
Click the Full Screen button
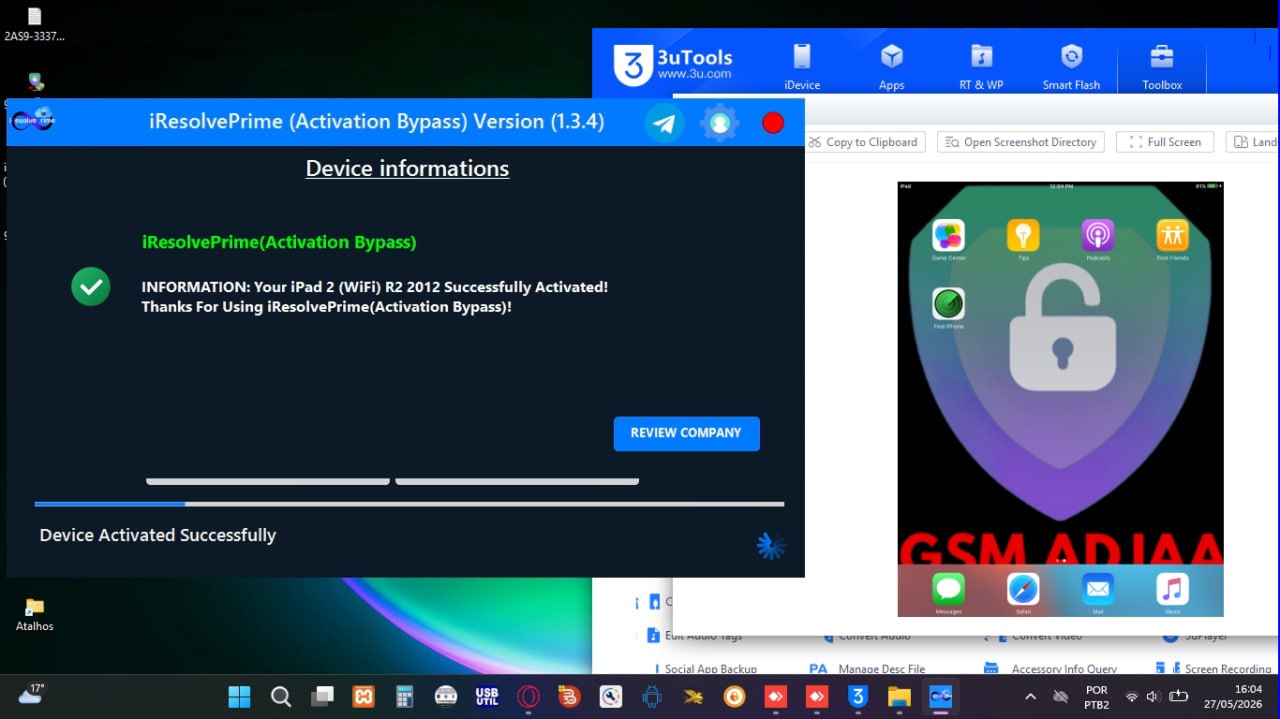tap(1165, 142)
